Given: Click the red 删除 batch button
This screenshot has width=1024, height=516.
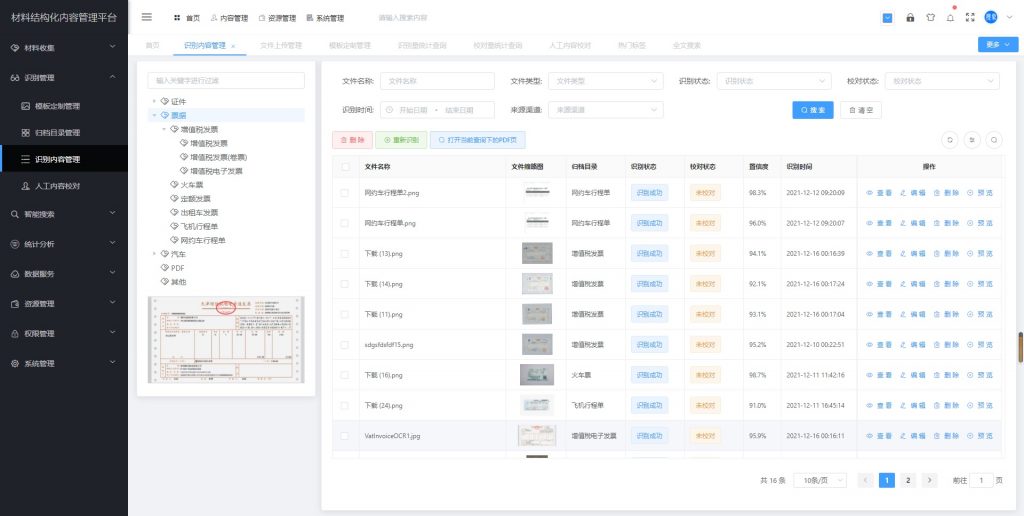Looking at the screenshot, I should tap(352, 140).
